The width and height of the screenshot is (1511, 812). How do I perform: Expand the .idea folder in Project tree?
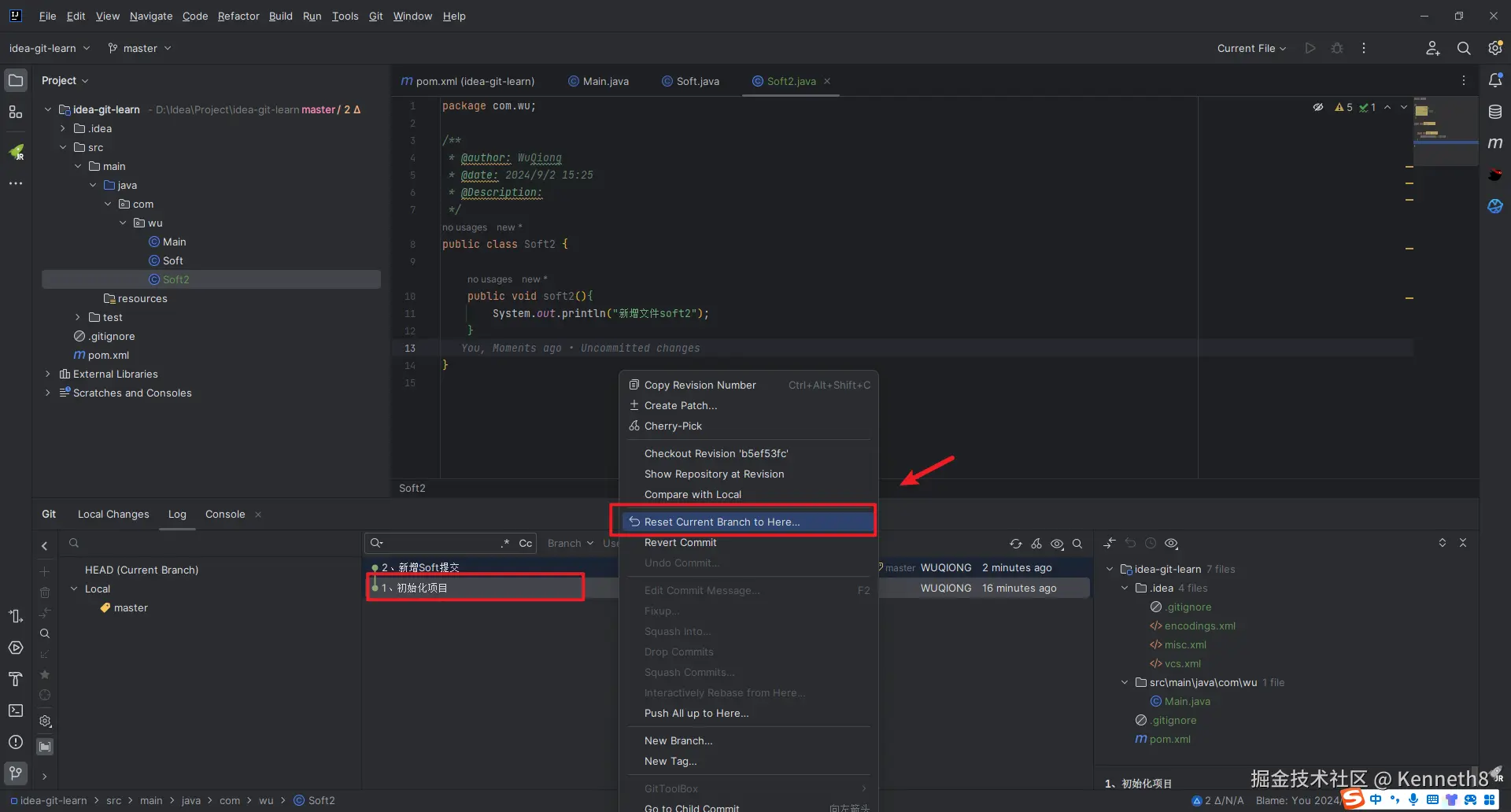click(63, 128)
